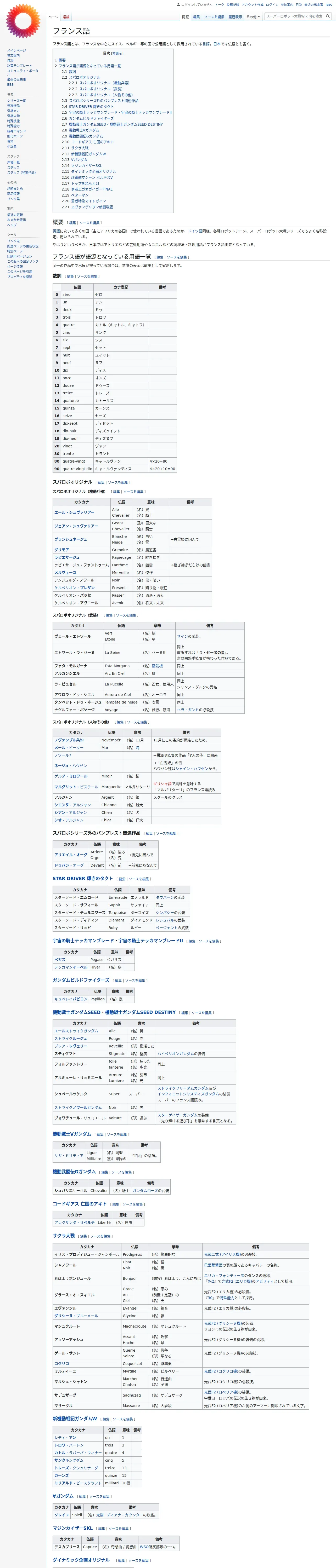Click the 編集 tab beside 閲覧
The width and height of the screenshot is (336, 1568).
pyautogui.click(x=196, y=17)
